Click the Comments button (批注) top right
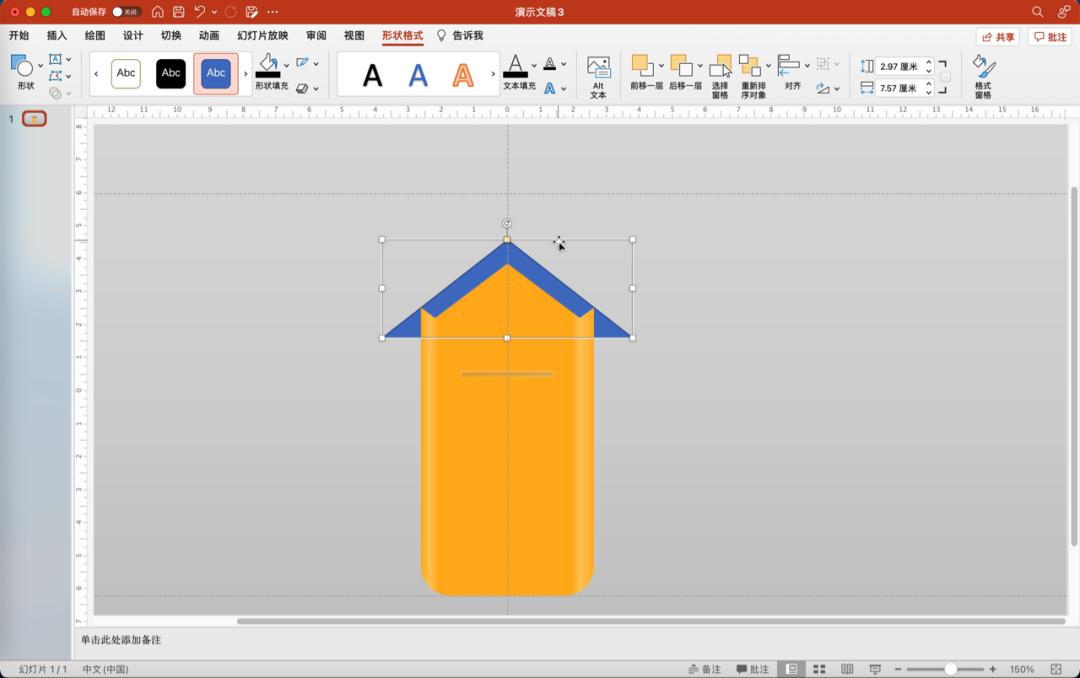Viewport: 1080px width, 678px height. pyautogui.click(x=1050, y=37)
